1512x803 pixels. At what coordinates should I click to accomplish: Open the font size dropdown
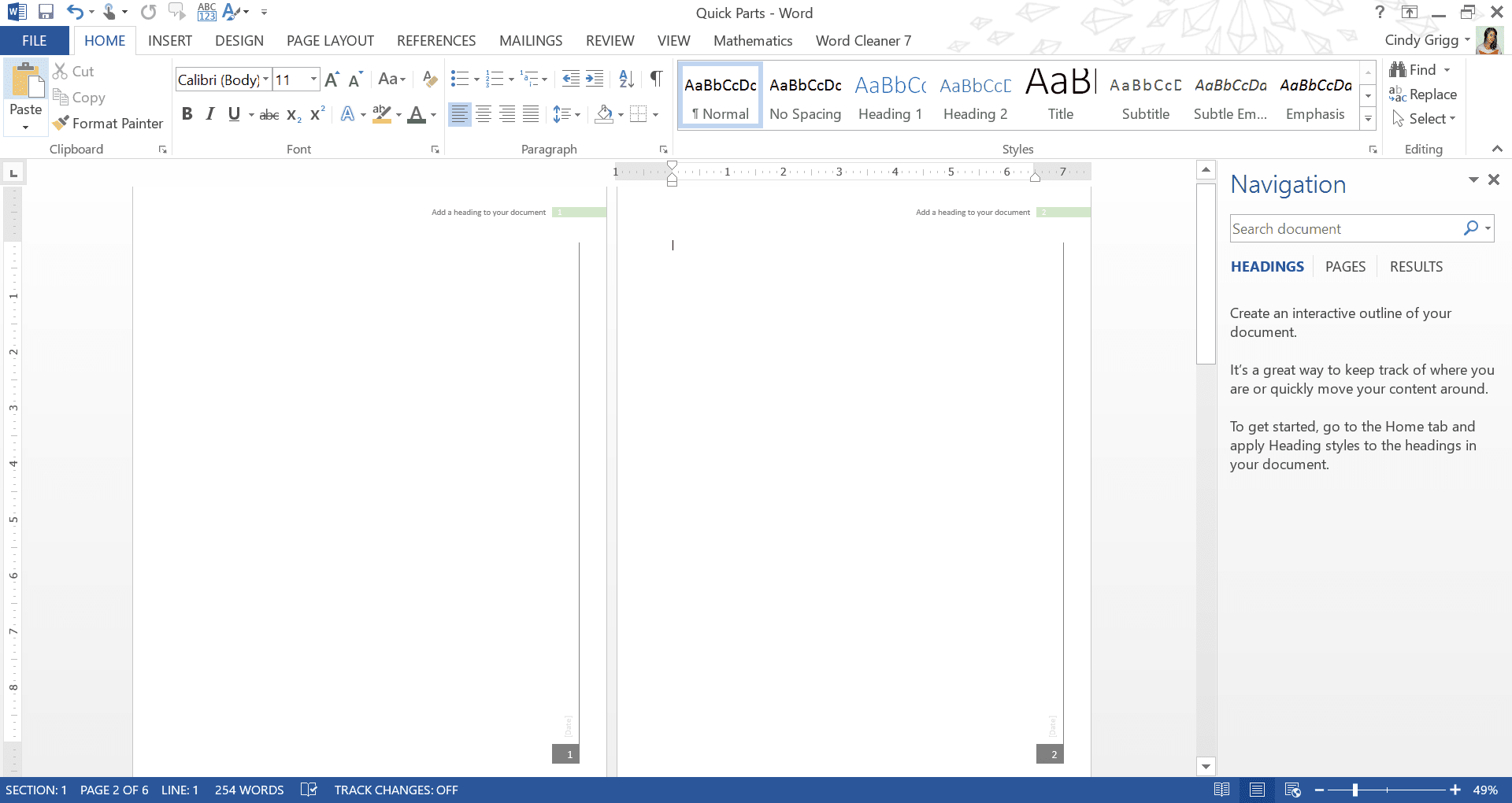click(313, 80)
